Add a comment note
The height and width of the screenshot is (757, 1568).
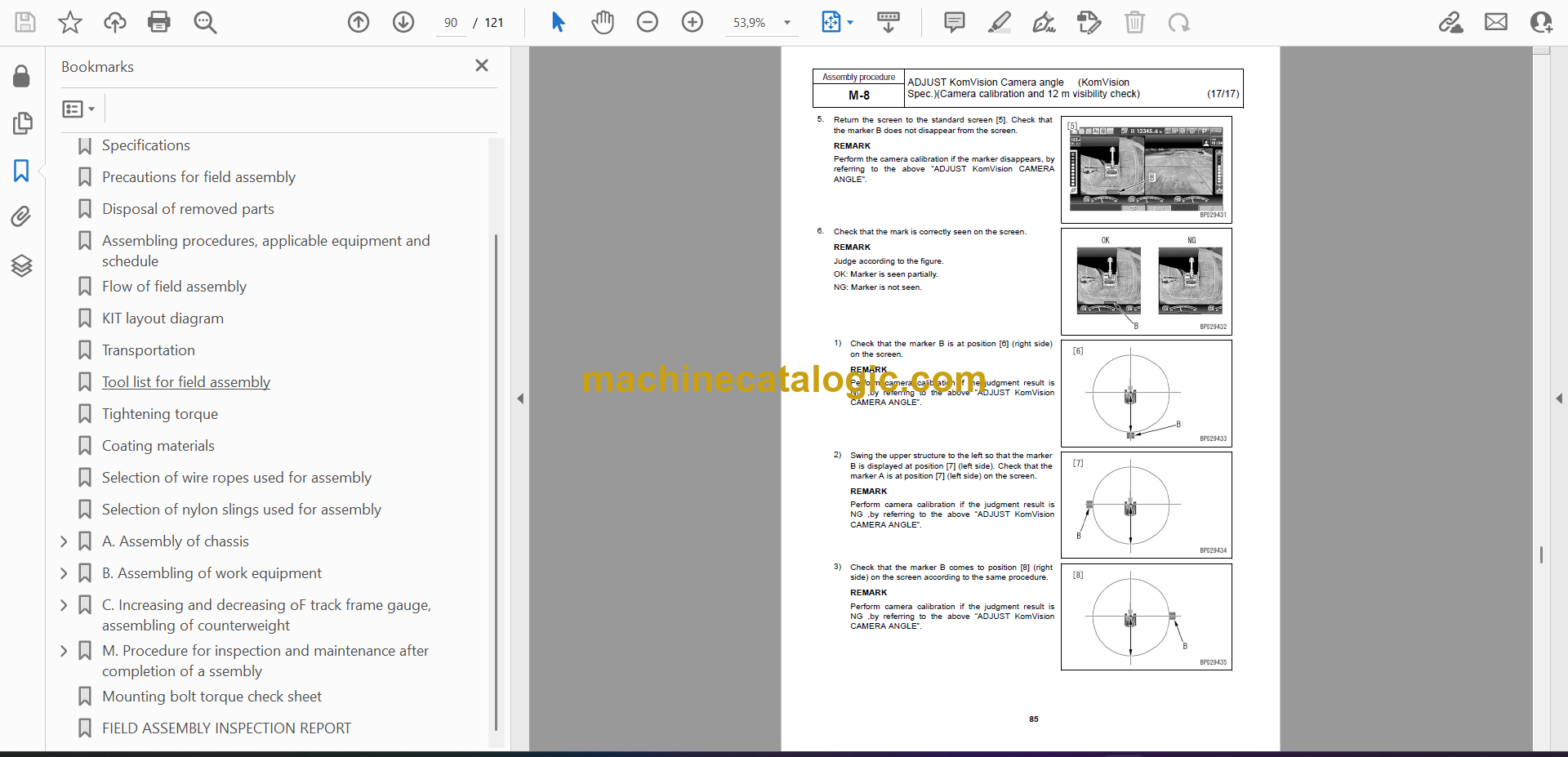tap(954, 22)
